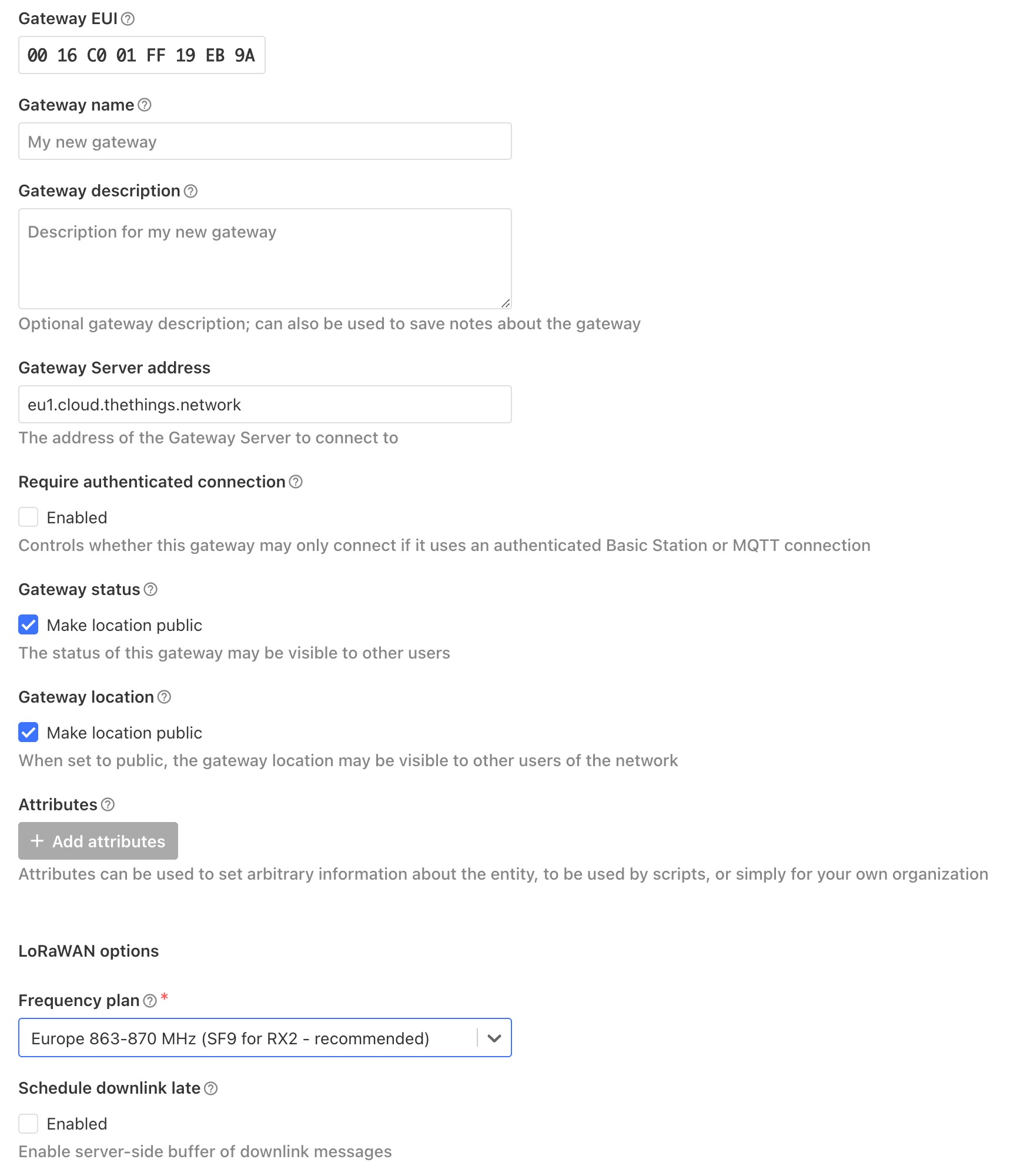This screenshot has width=1017, height=1176.
Task: Click the Schedule downlink late help icon
Action: [210, 1088]
